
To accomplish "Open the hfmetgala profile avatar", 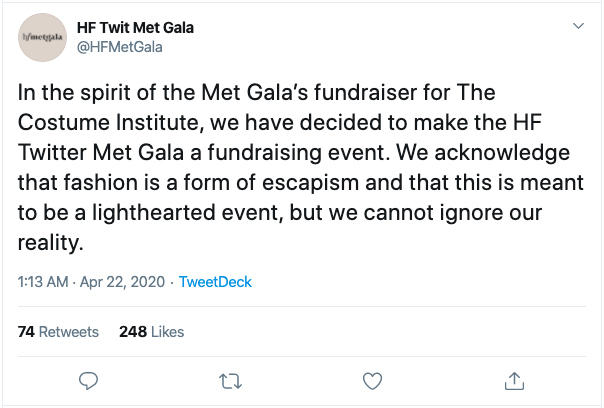I will [40, 36].
